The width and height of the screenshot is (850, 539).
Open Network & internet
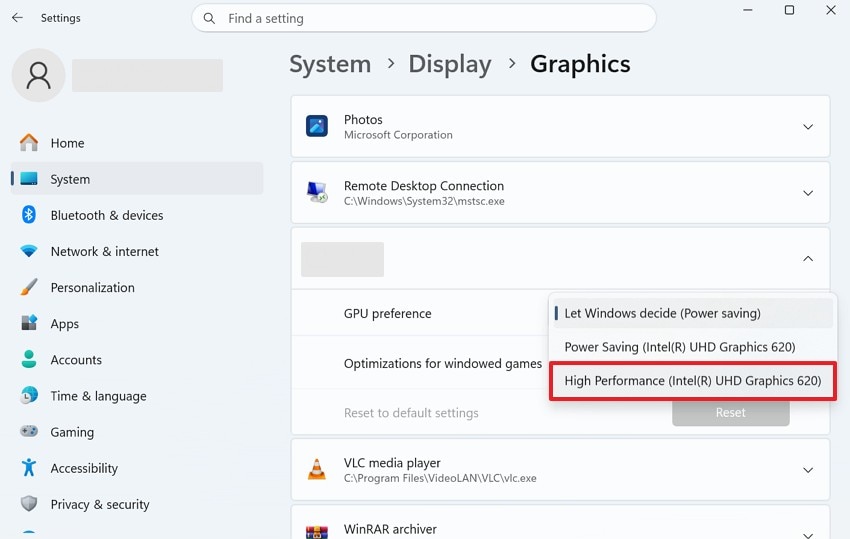(x=137, y=251)
